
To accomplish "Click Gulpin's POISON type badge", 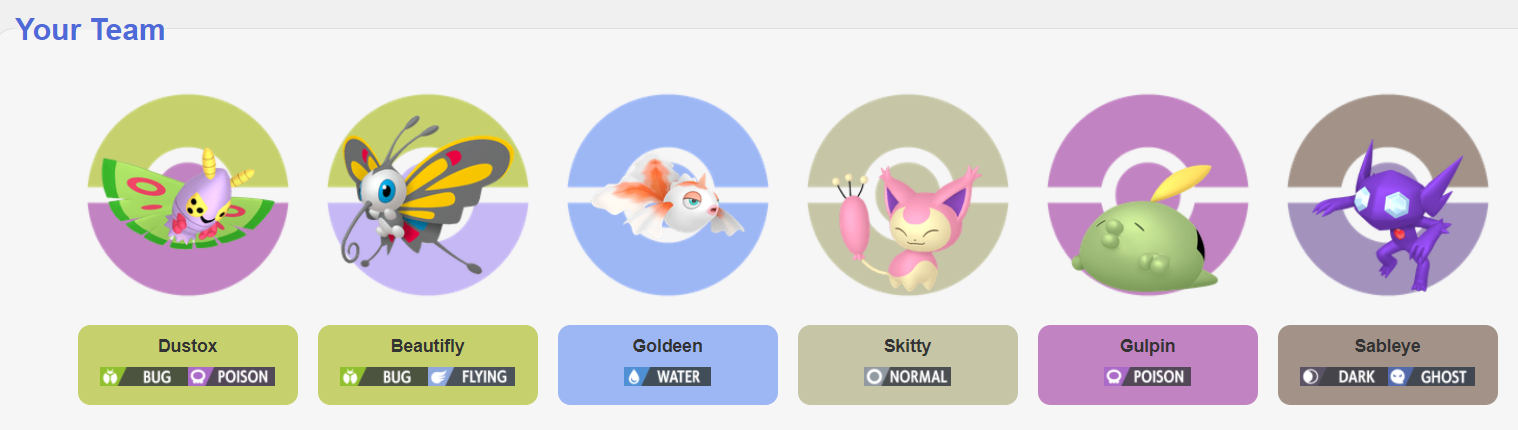I will [x=1147, y=377].
